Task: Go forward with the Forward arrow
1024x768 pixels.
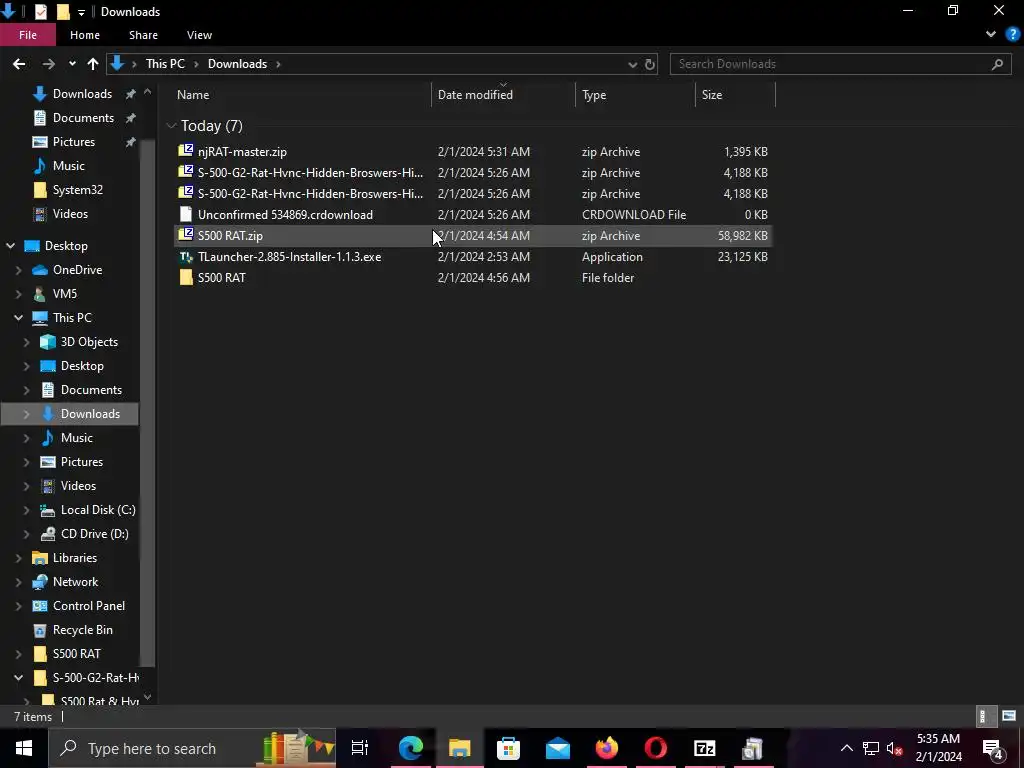Action: [48, 64]
